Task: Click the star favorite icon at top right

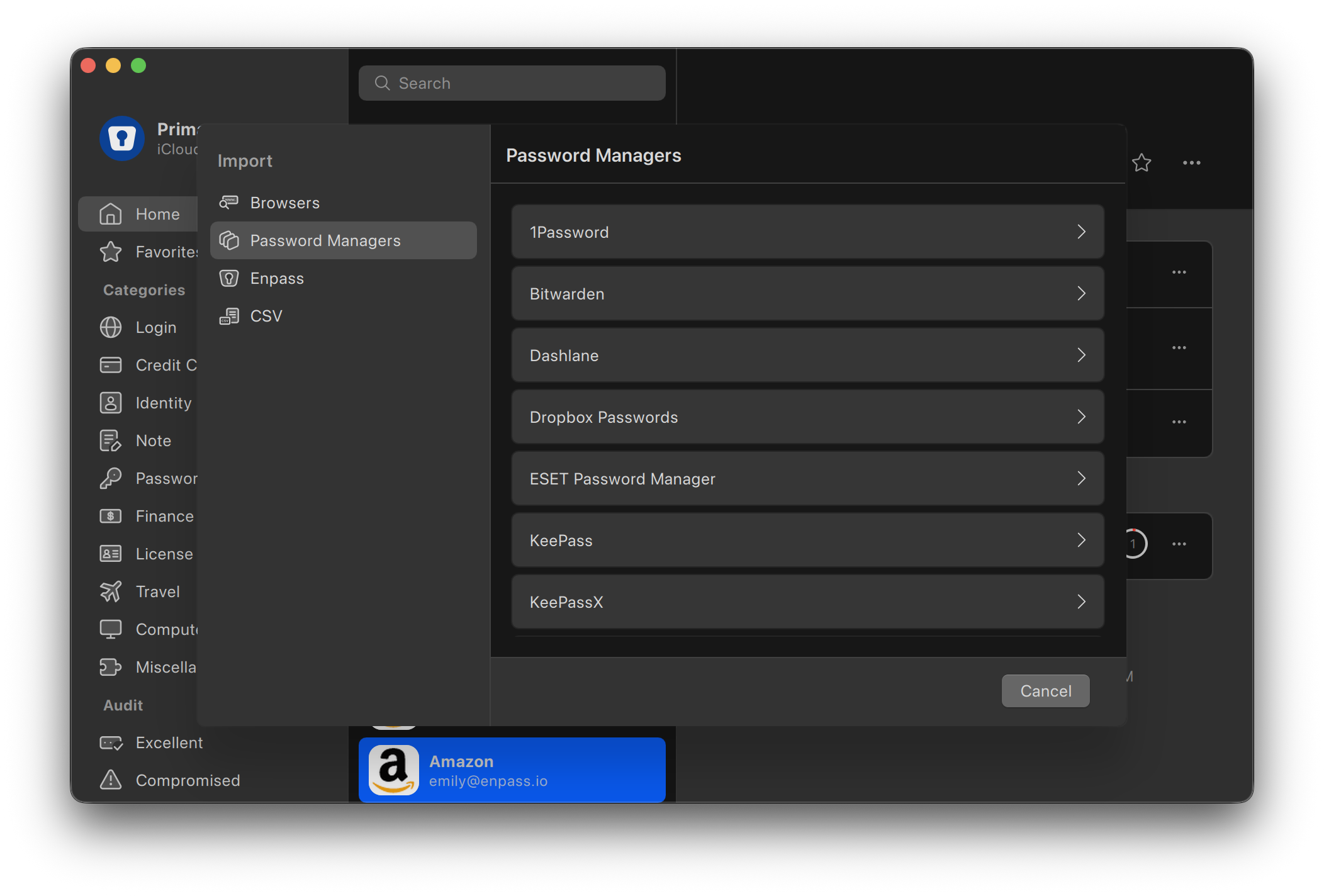Action: coord(1142,163)
